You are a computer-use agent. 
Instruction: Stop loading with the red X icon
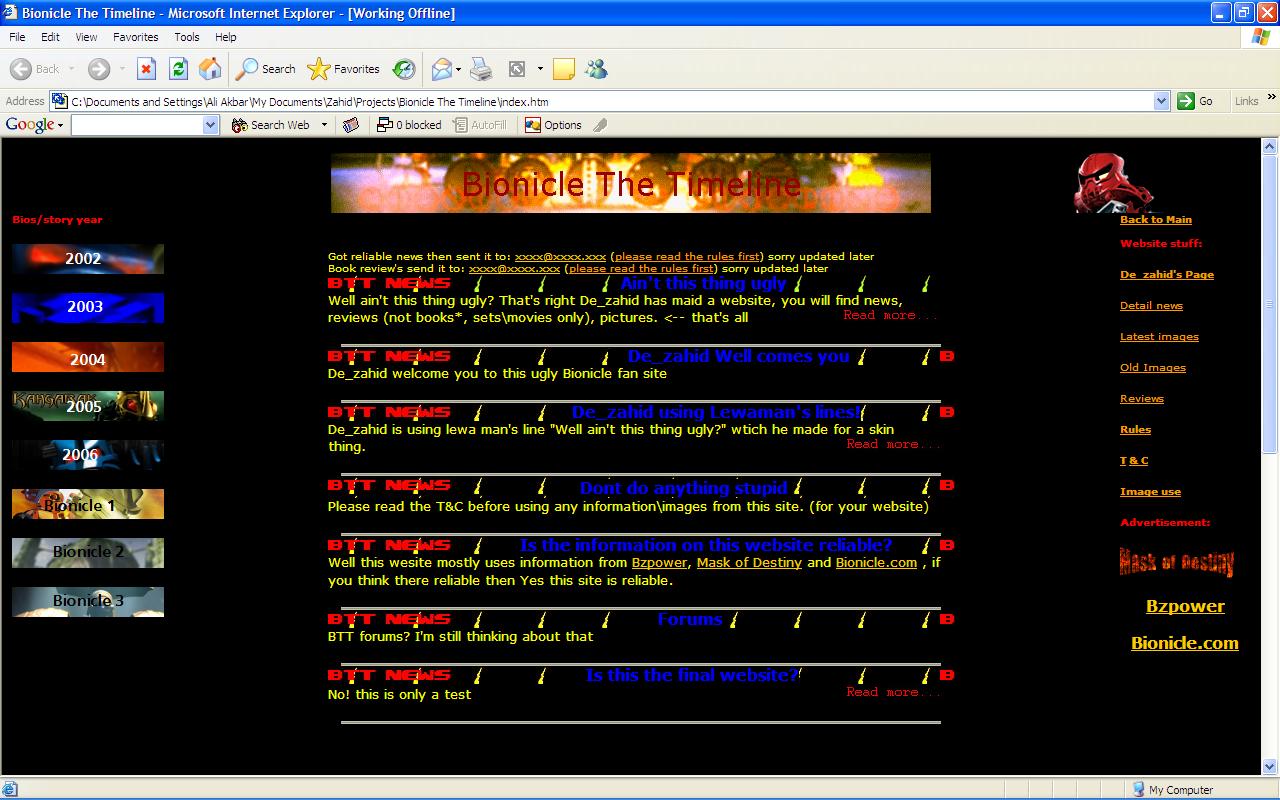point(146,69)
